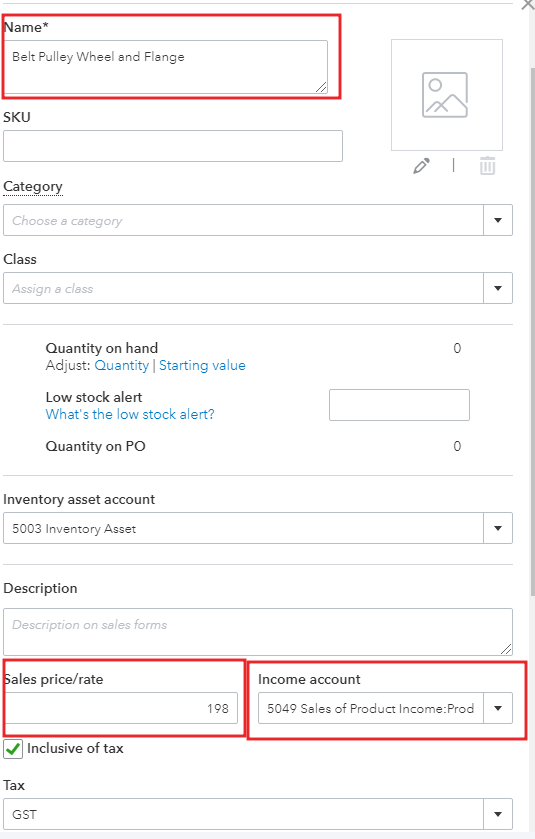
Task: Click the Quantity adjust link
Action: pos(121,365)
